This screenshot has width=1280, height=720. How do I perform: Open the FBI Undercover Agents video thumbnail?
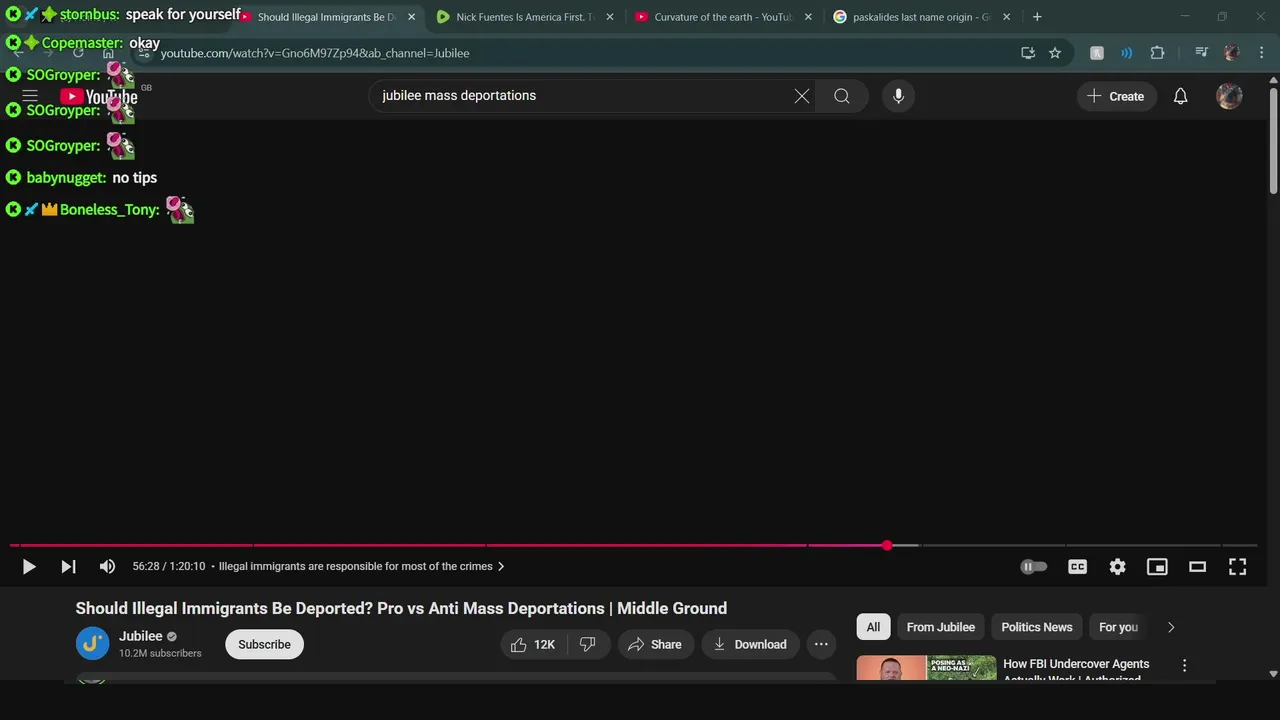(926, 667)
